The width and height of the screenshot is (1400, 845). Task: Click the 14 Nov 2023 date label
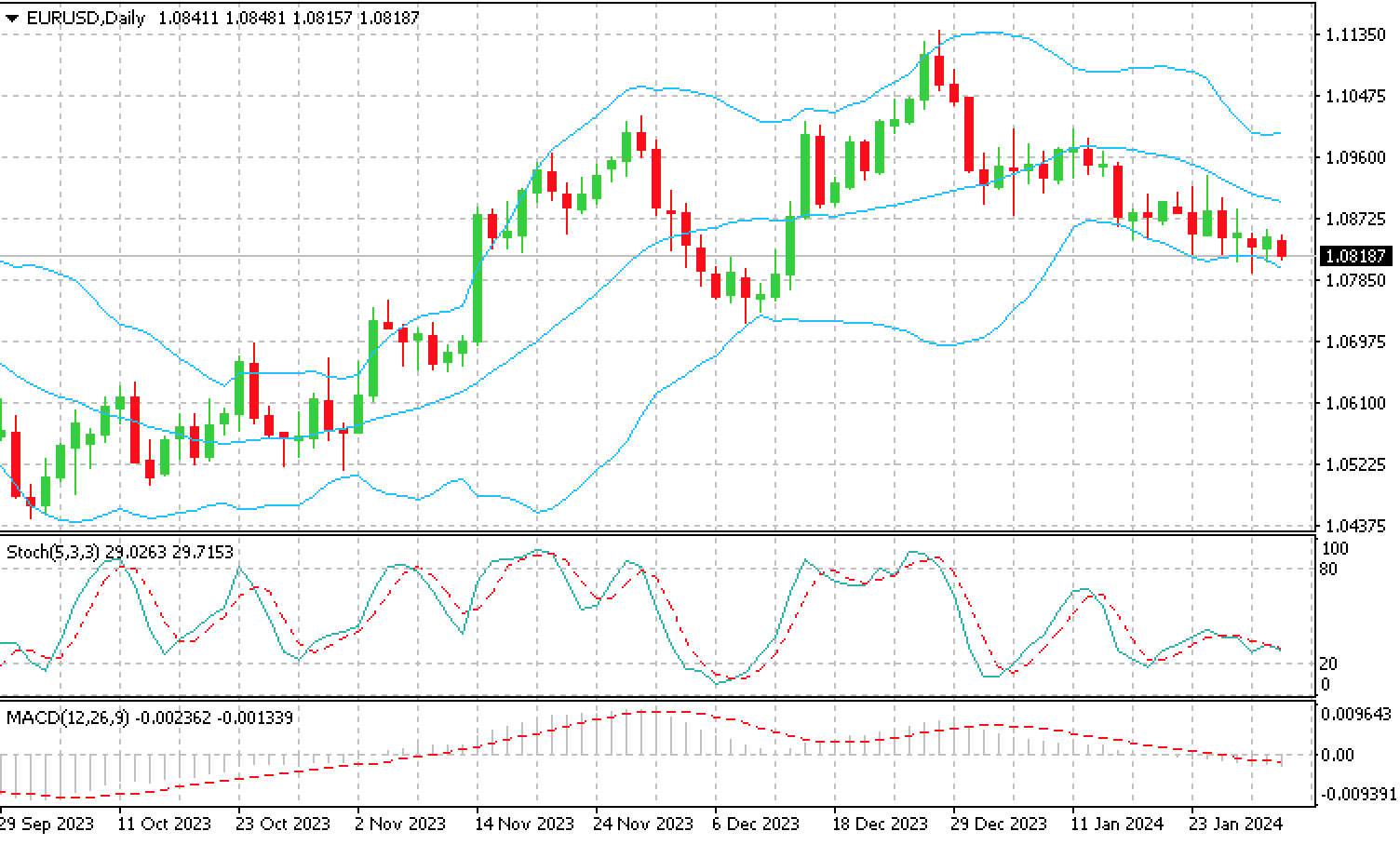(x=522, y=824)
